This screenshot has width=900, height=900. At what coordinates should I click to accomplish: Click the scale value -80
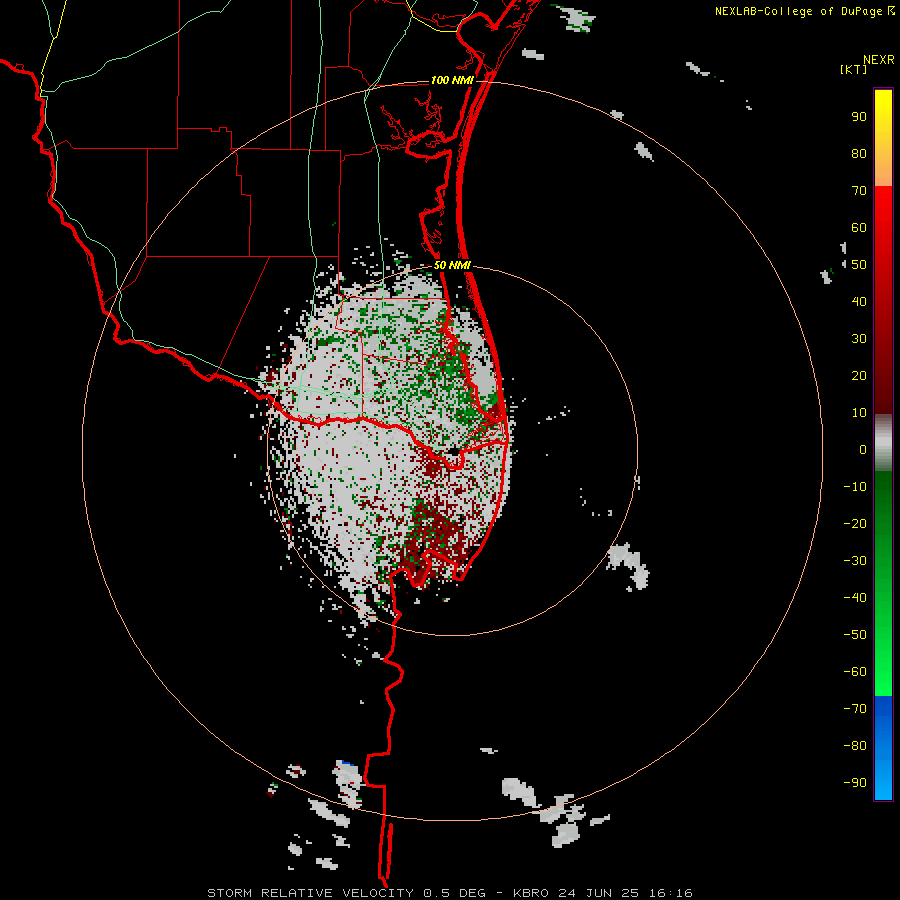(x=855, y=746)
